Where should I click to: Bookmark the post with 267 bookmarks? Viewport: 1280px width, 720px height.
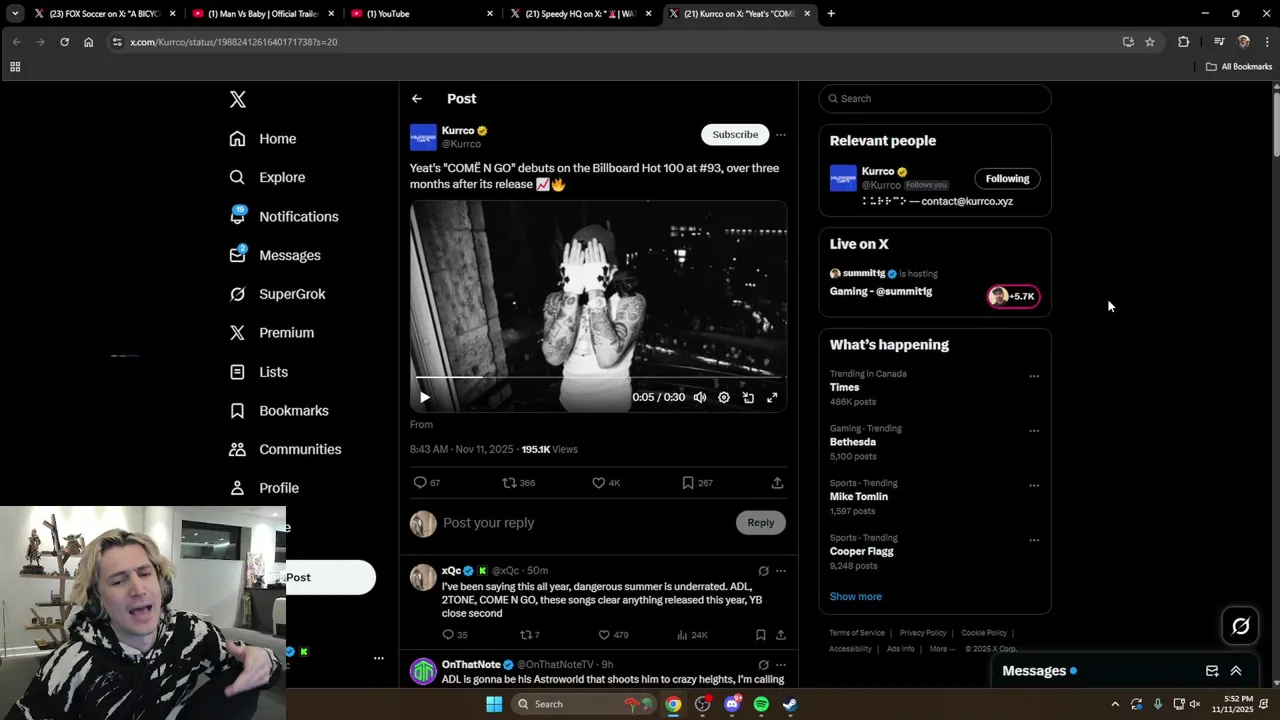(x=697, y=482)
